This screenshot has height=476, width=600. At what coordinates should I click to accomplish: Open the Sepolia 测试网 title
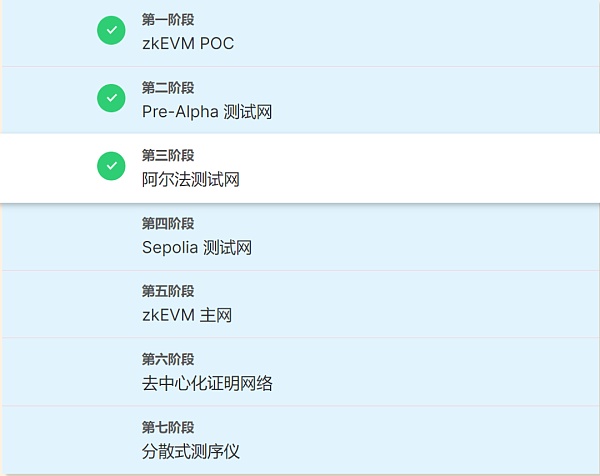tap(197, 247)
